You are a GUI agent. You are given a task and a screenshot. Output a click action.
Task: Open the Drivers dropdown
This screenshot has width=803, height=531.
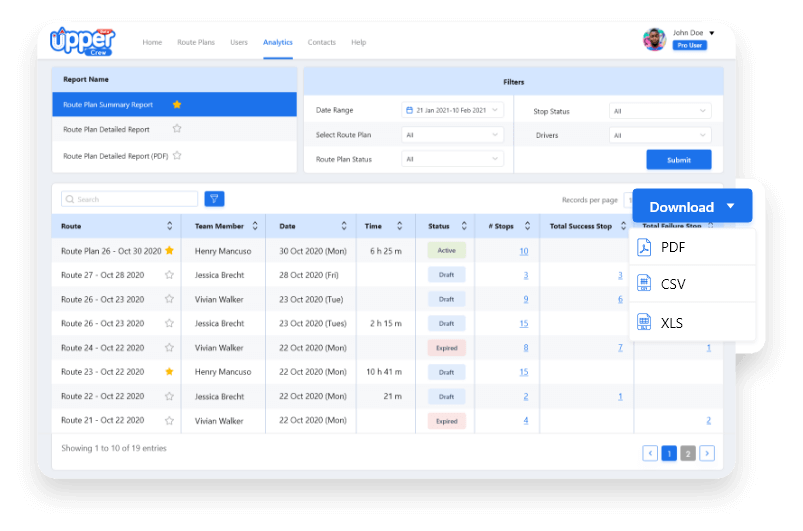(660, 135)
